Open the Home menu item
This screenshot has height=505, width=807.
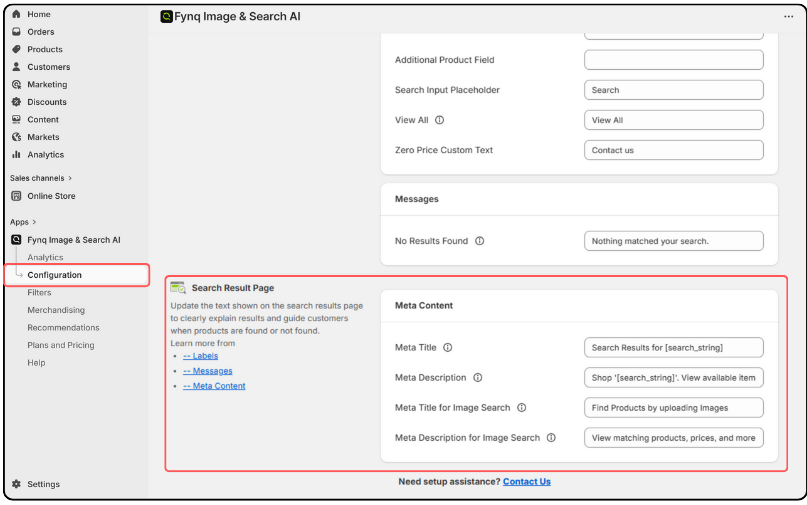tap(39, 14)
